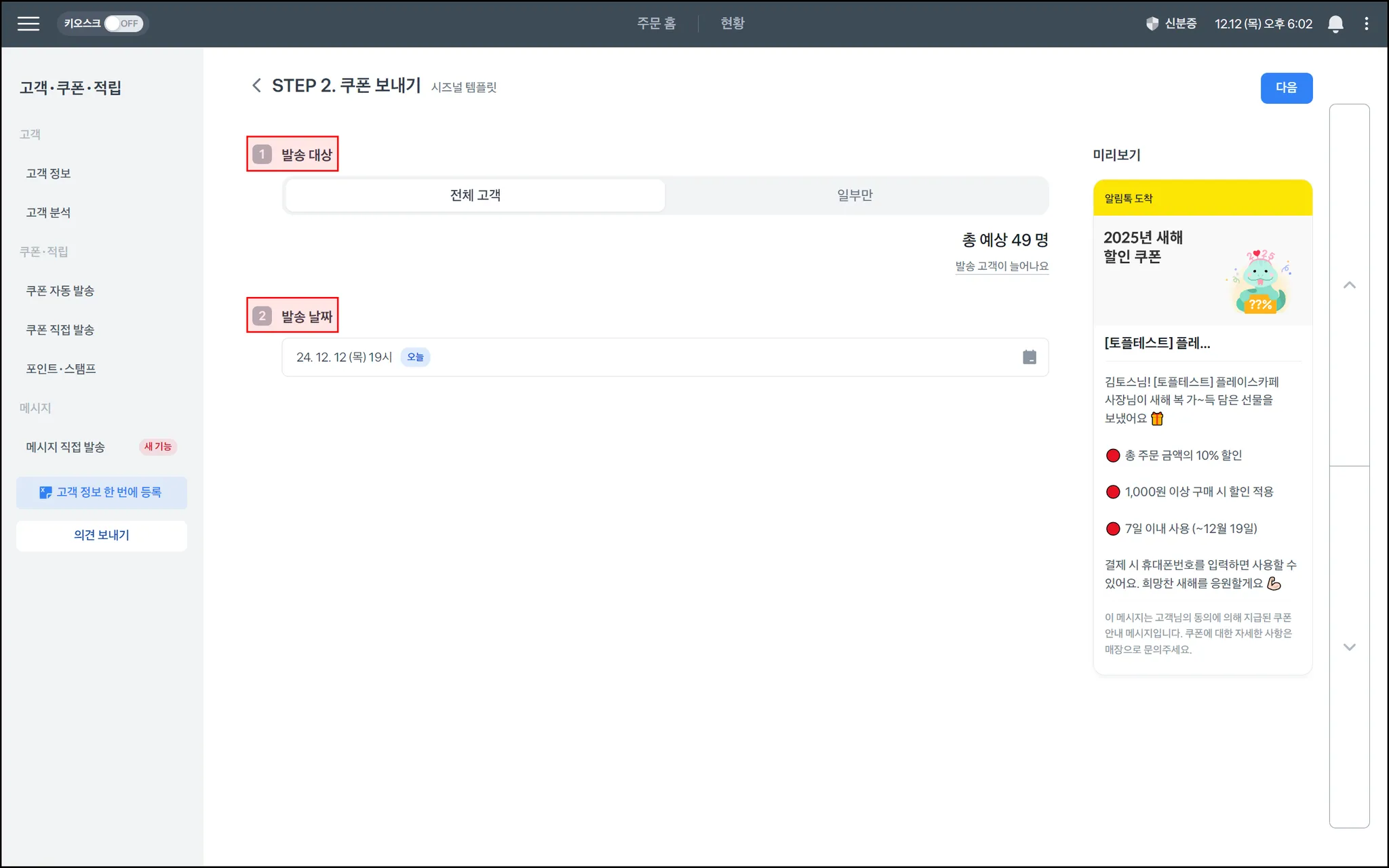Open the three-dot more options menu
The height and width of the screenshot is (868, 1389).
tap(1366, 24)
